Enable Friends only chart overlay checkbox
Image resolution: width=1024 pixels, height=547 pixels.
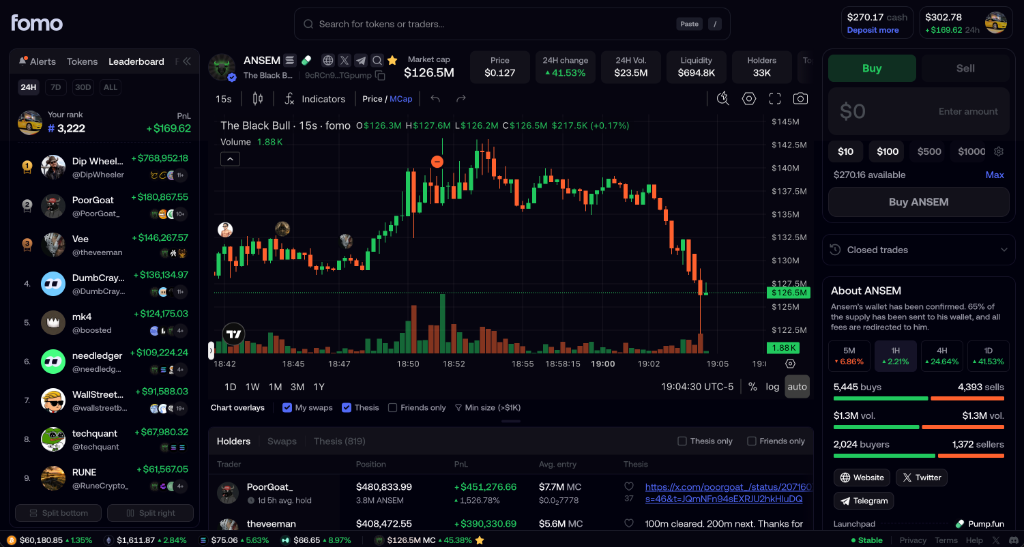pos(392,407)
